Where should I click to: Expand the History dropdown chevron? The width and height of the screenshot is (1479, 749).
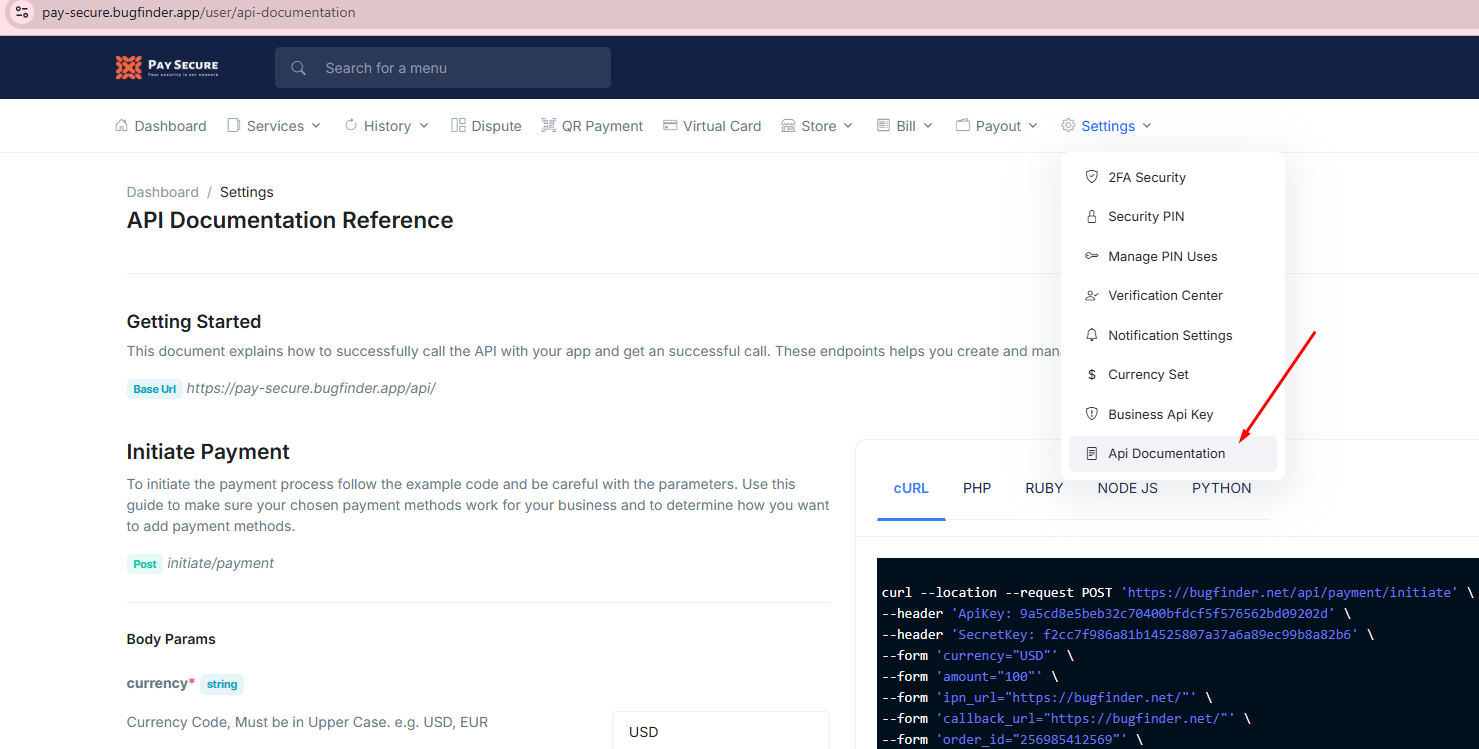click(x=424, y=125)
